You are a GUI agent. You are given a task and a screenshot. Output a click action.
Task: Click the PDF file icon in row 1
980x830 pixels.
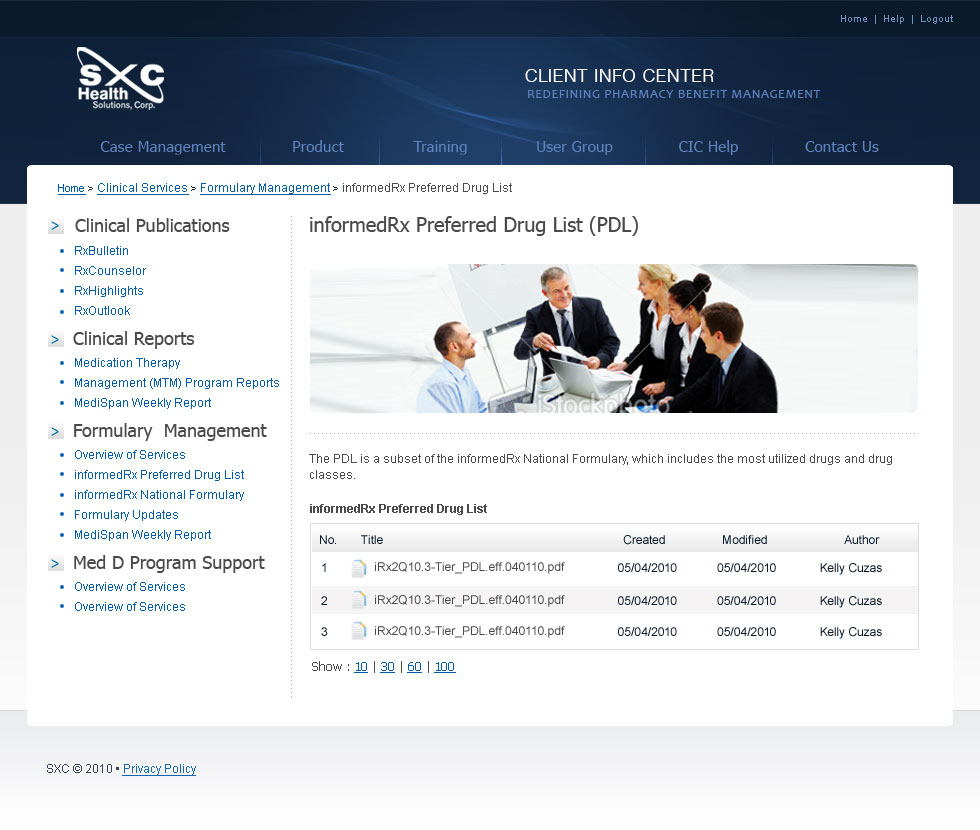point(359,568)
